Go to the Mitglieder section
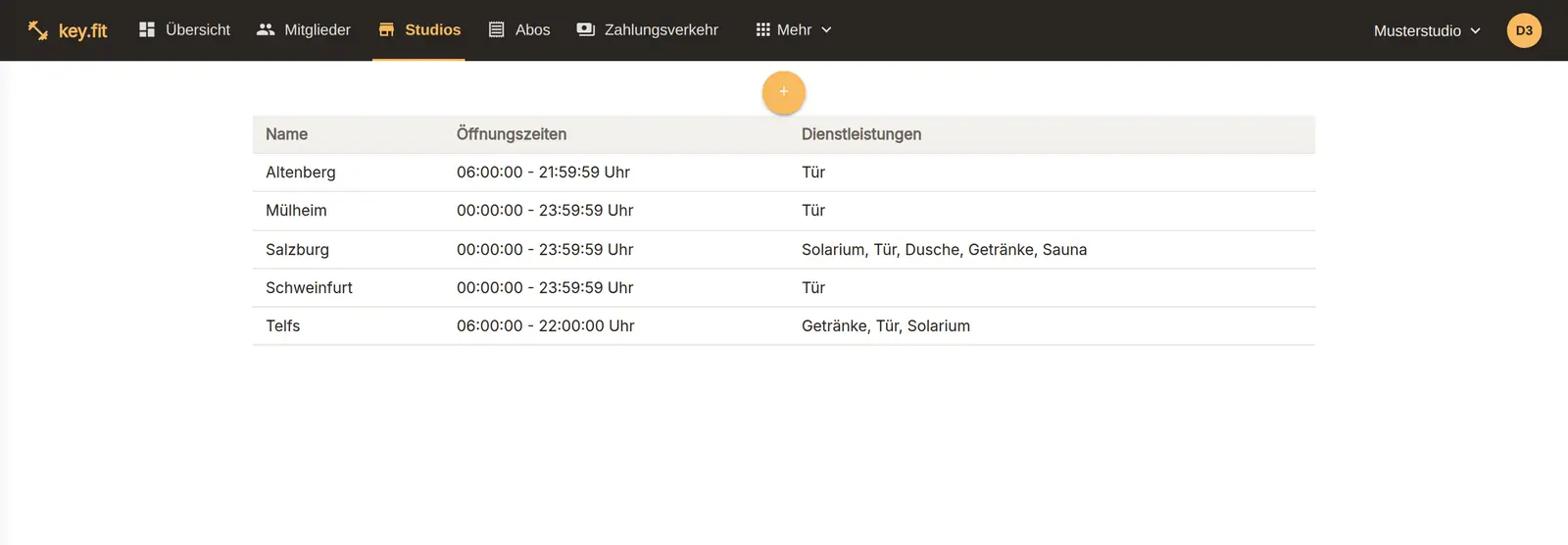This screenshot has width=1568, height=545. [304, 29]
